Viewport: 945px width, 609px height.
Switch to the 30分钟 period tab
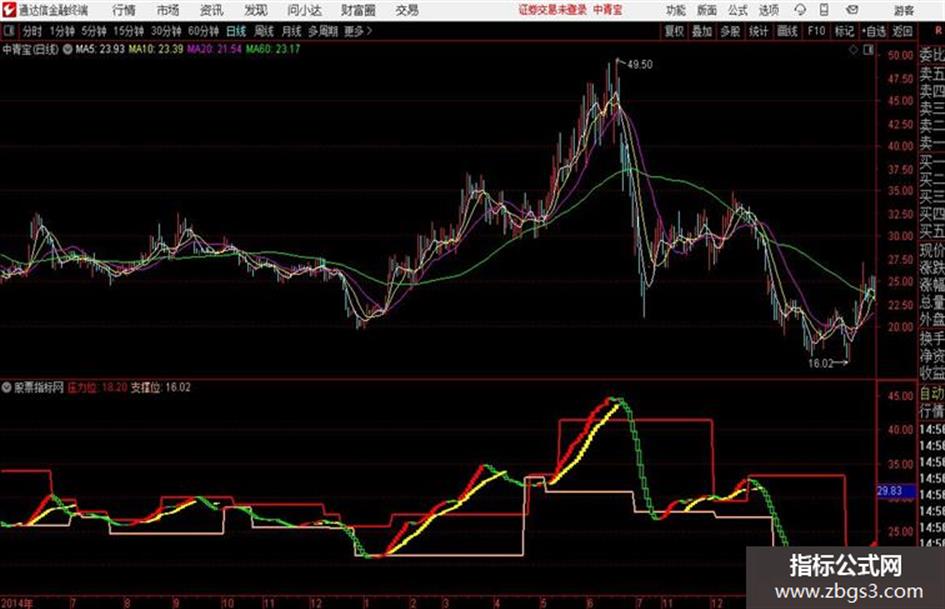tap(166, 31)
